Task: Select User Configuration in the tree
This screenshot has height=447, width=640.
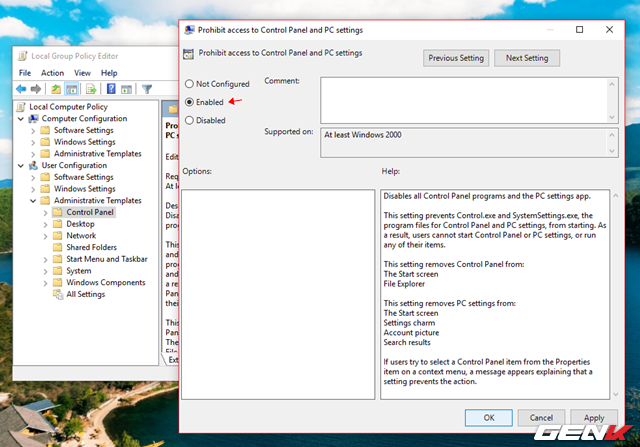Action: (x=74, y=165)
